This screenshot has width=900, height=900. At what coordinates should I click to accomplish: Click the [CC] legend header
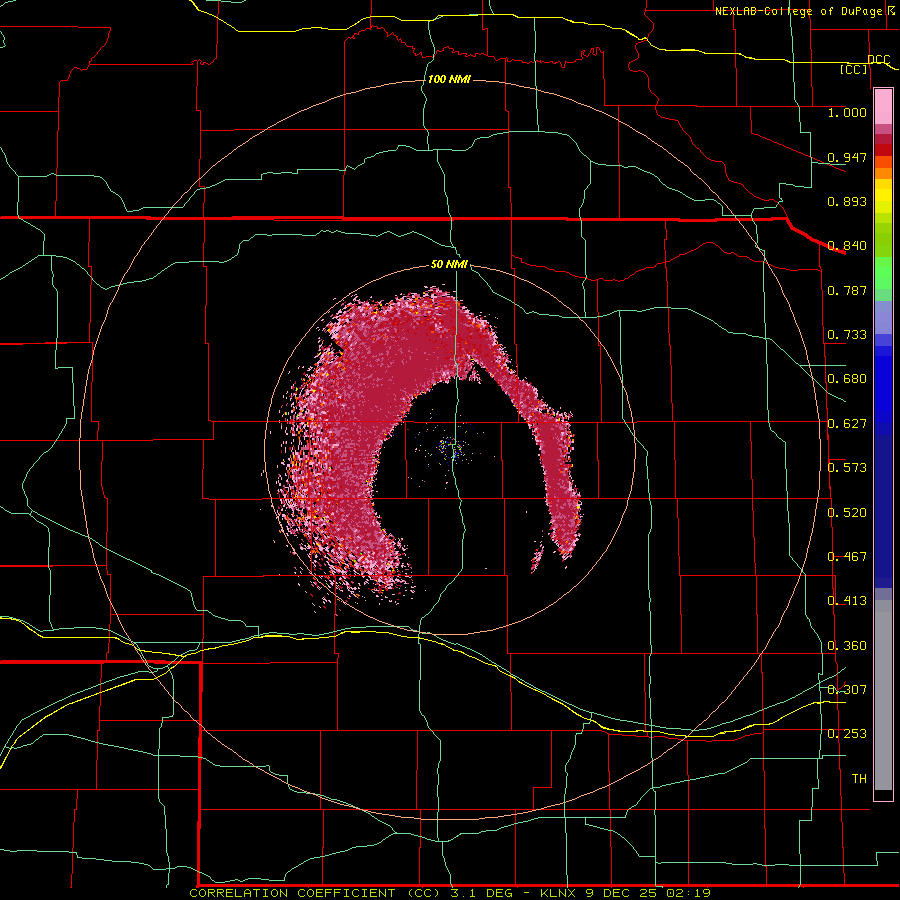(x=854, y=69)
